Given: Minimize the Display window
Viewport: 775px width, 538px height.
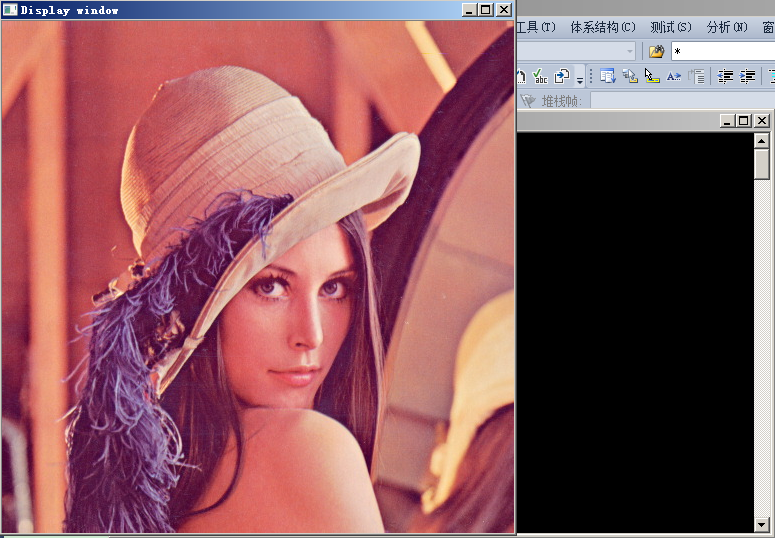Looking at the screenshot, I should tap(469, 10).
